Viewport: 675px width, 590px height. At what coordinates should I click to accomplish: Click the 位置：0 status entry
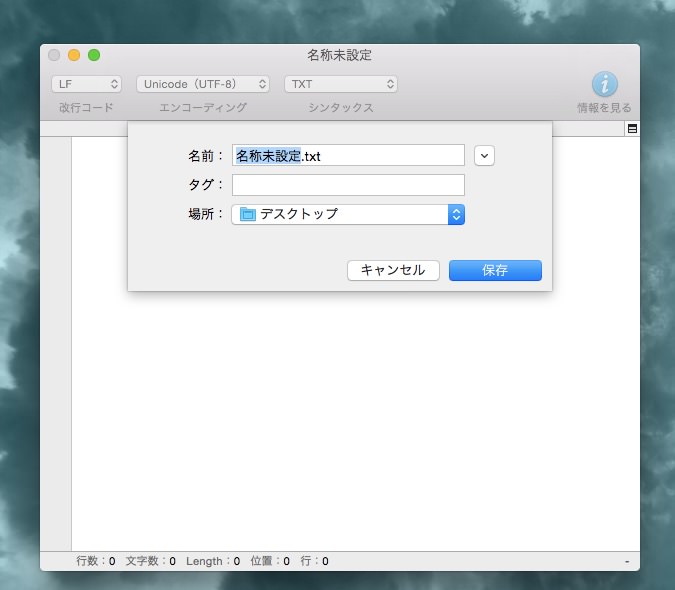270,561
